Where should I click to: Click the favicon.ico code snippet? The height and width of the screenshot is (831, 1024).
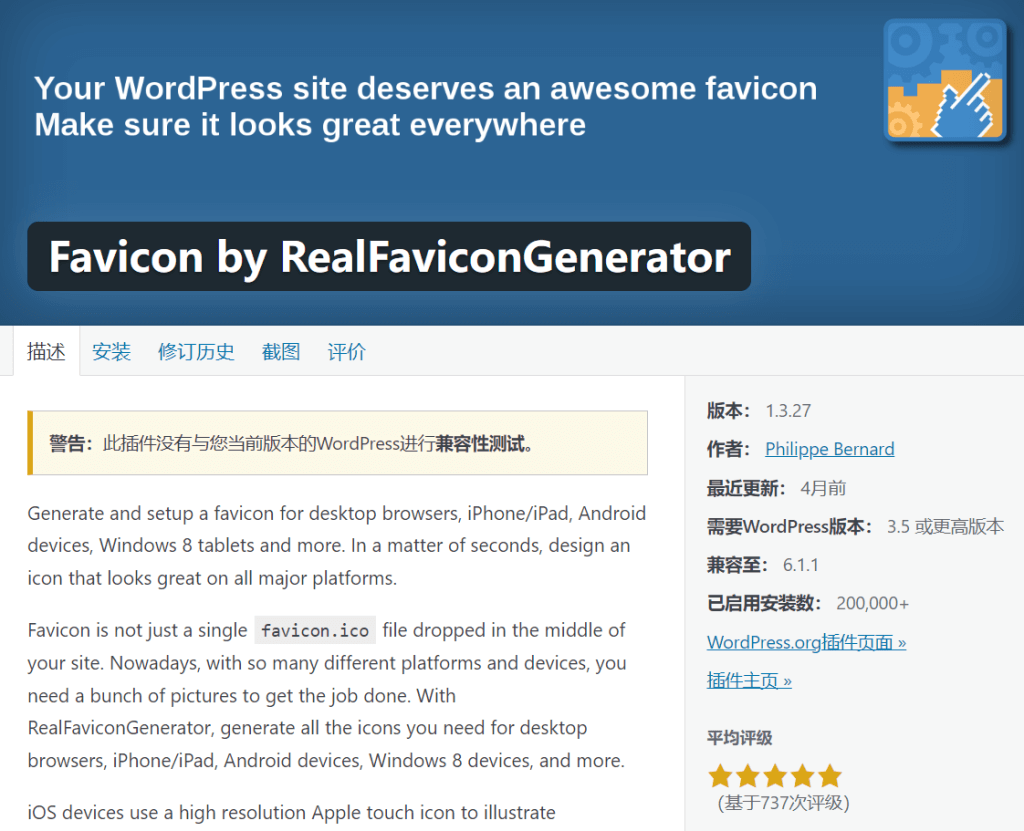[315, 630]
